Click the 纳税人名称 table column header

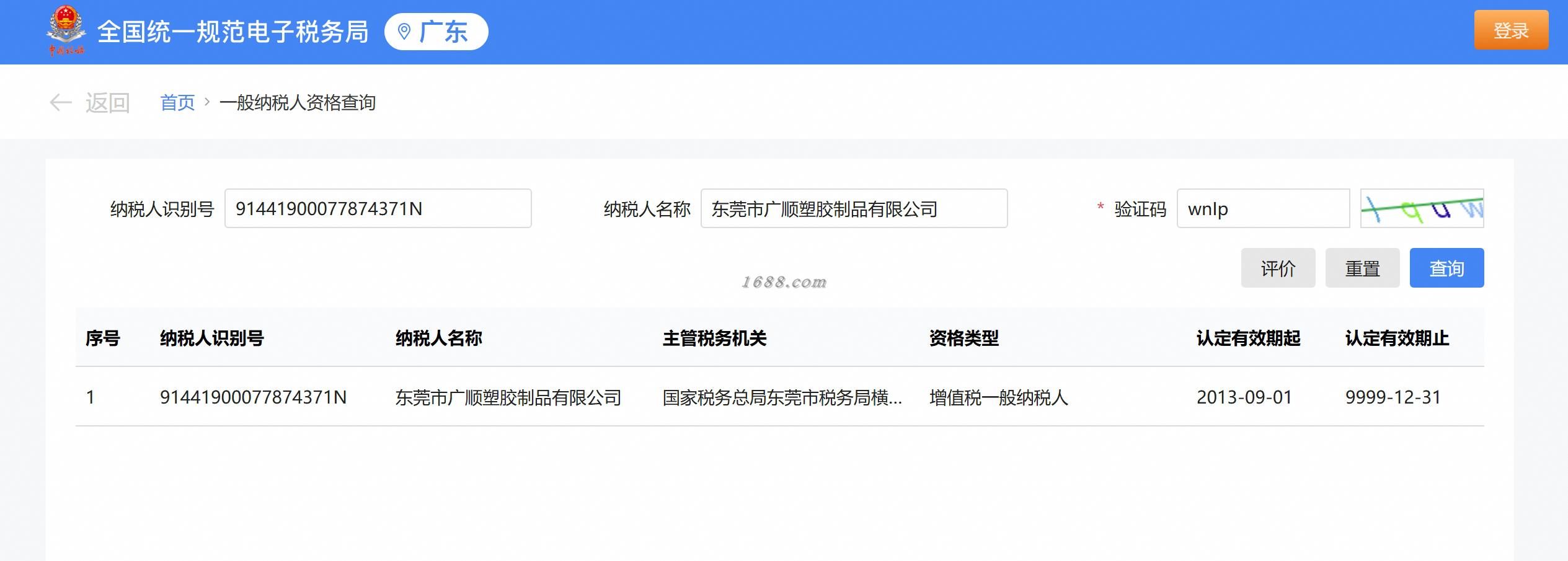pos(439,338)
